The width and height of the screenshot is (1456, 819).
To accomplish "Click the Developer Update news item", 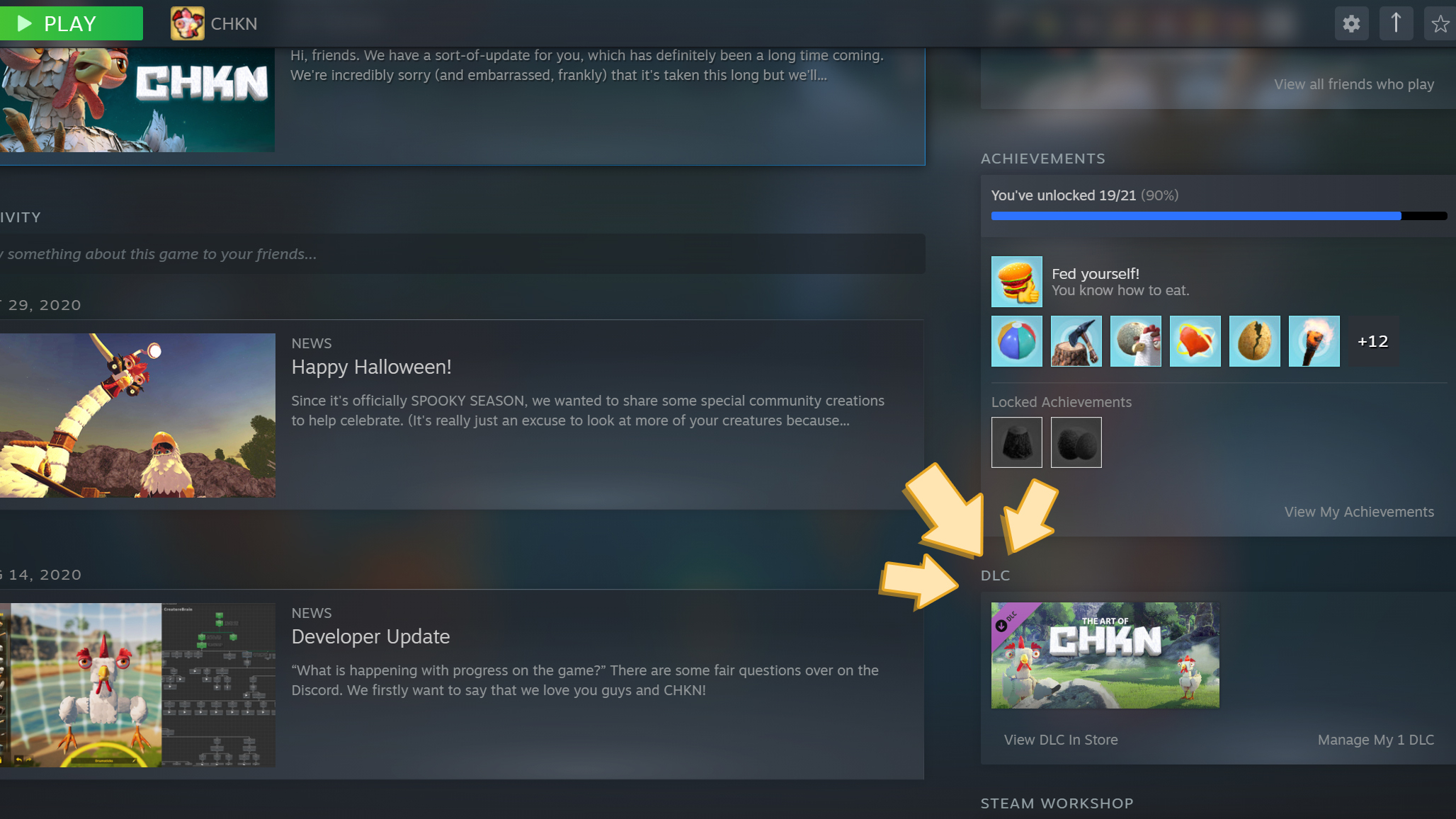I will [371, 636].
